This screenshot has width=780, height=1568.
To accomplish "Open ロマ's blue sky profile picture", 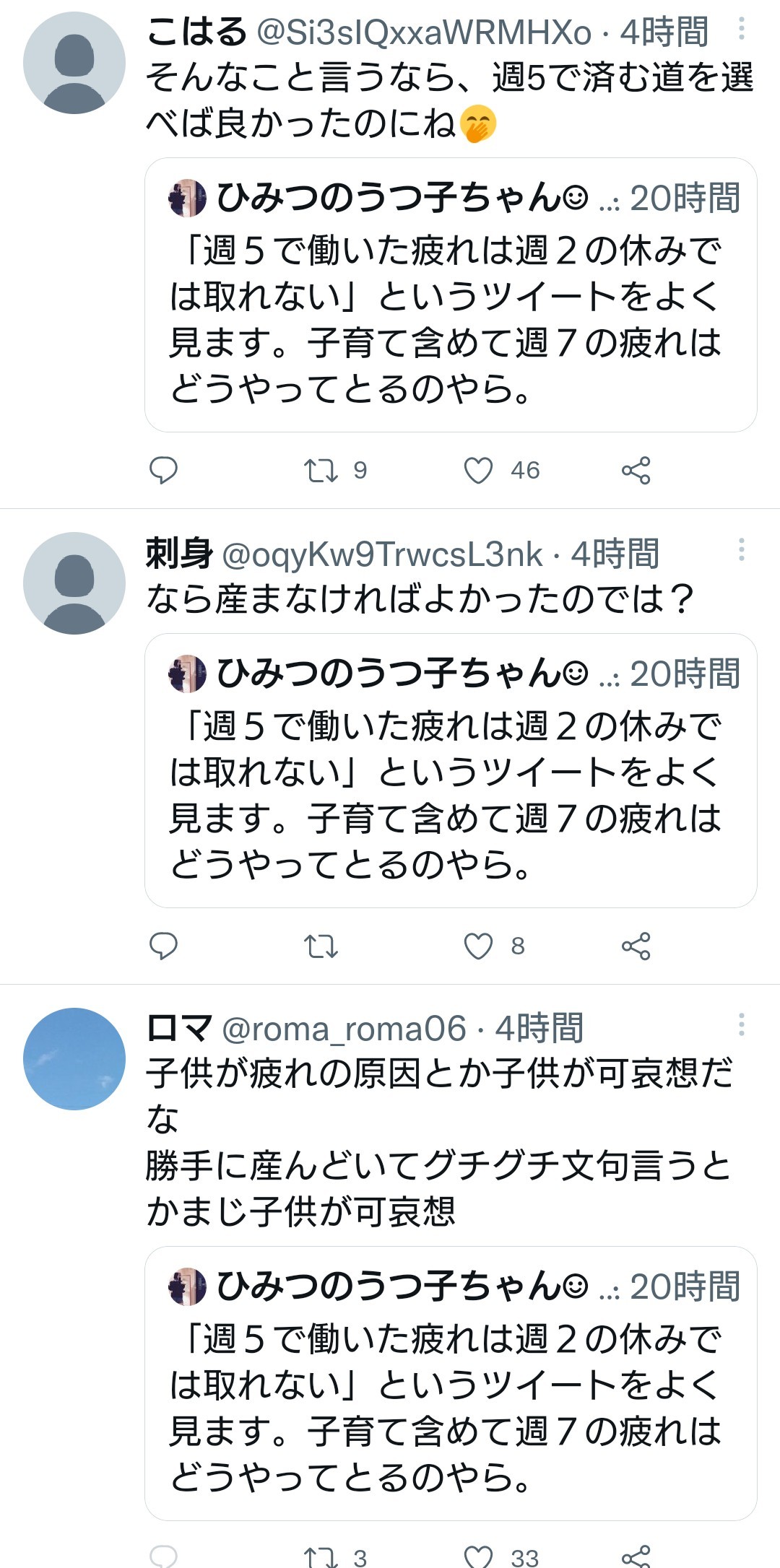I will tap(74, 1058).
